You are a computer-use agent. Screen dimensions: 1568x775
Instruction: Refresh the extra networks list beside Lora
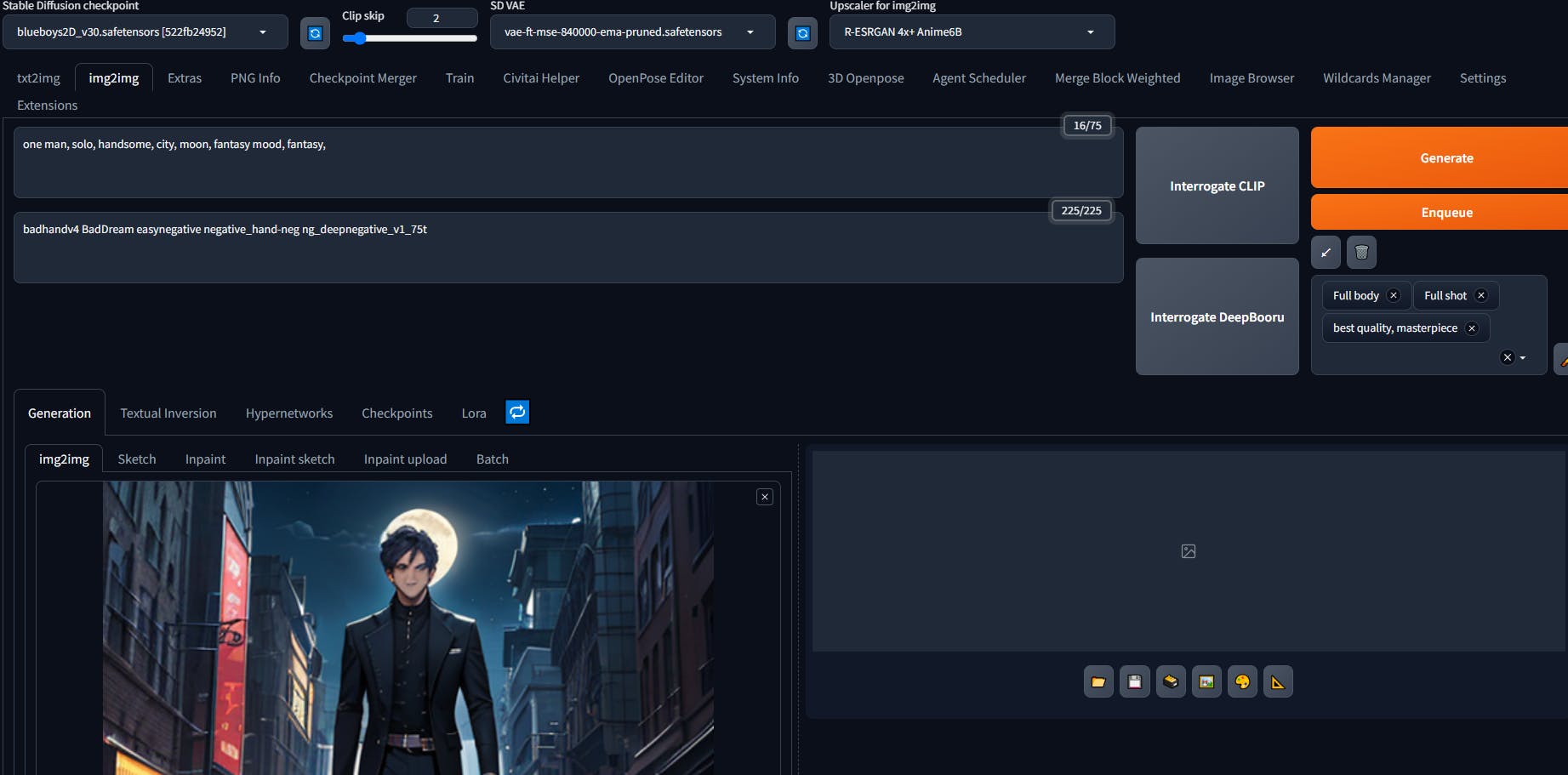pyautogui.click(x=517, y=412)
